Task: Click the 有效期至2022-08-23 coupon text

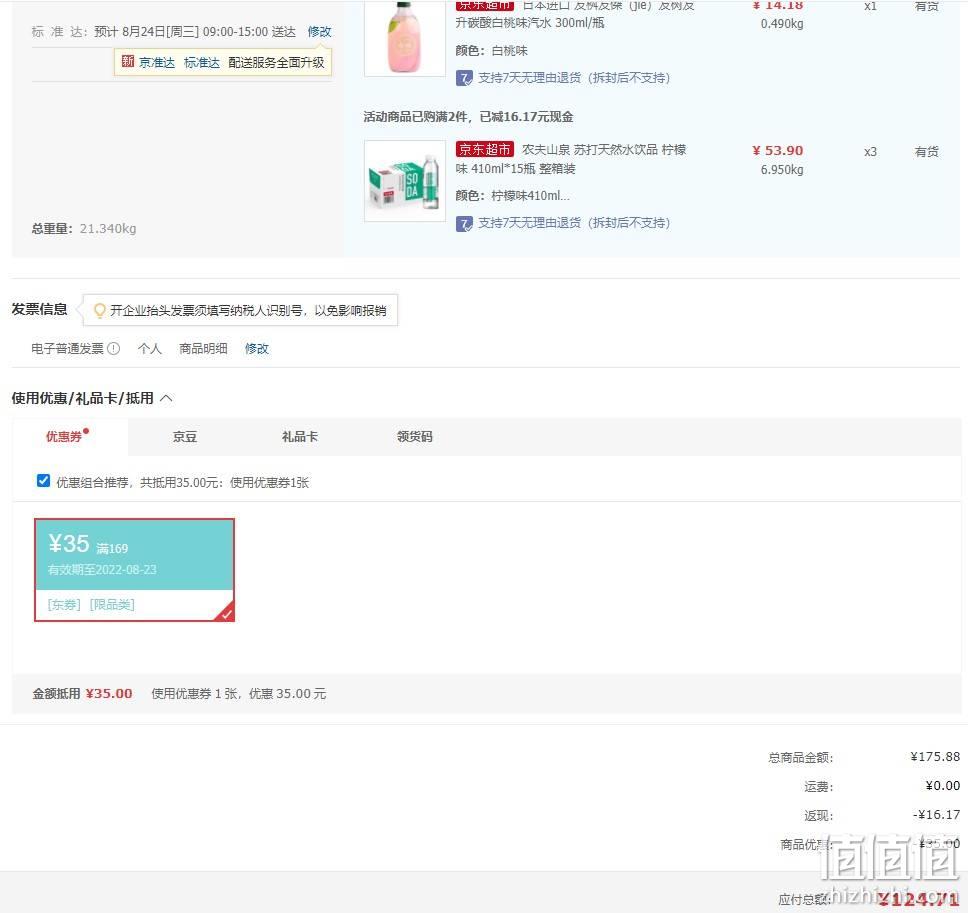Action: (x=102, y=569)
